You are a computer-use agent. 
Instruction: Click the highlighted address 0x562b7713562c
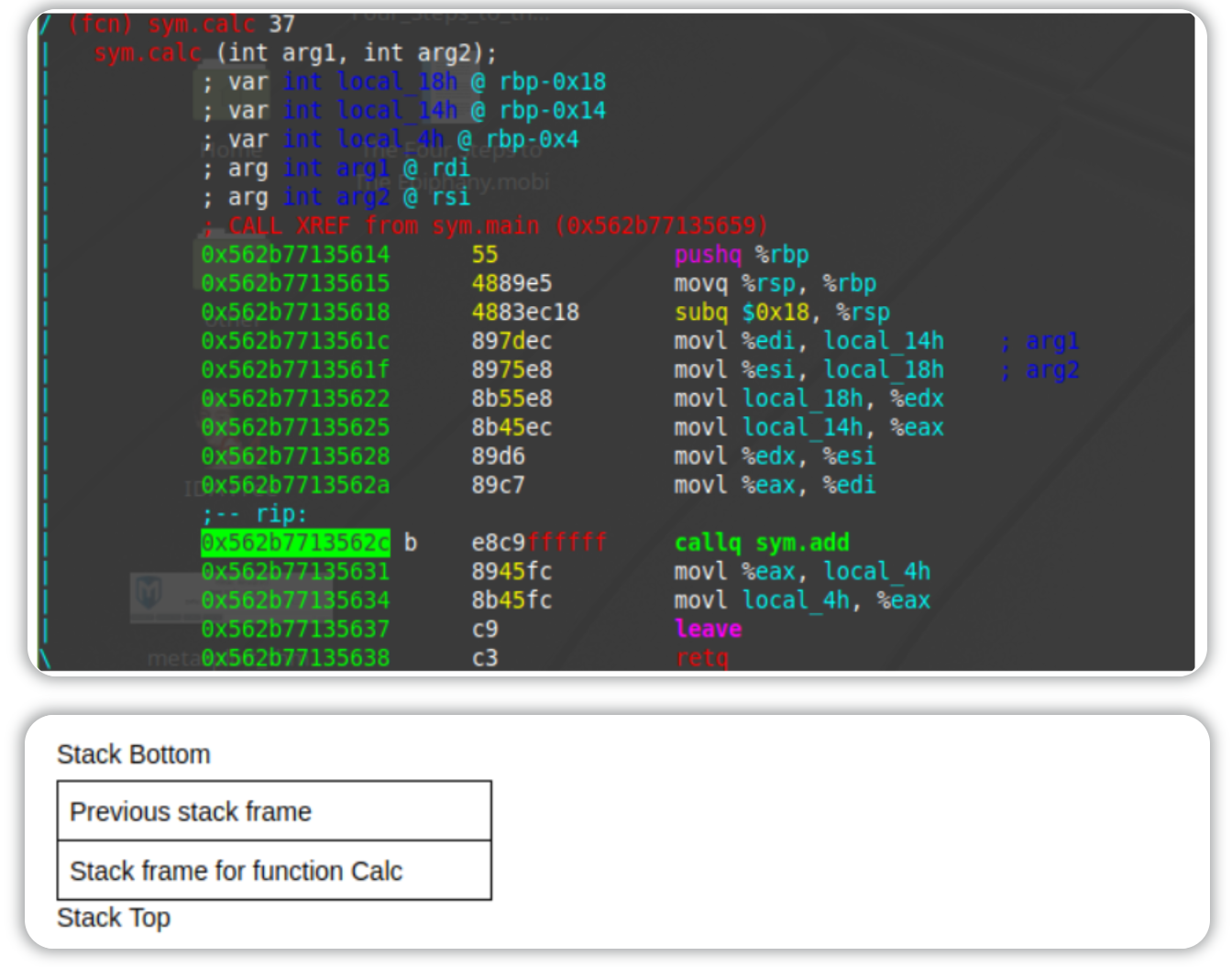(x=295, y=543)
